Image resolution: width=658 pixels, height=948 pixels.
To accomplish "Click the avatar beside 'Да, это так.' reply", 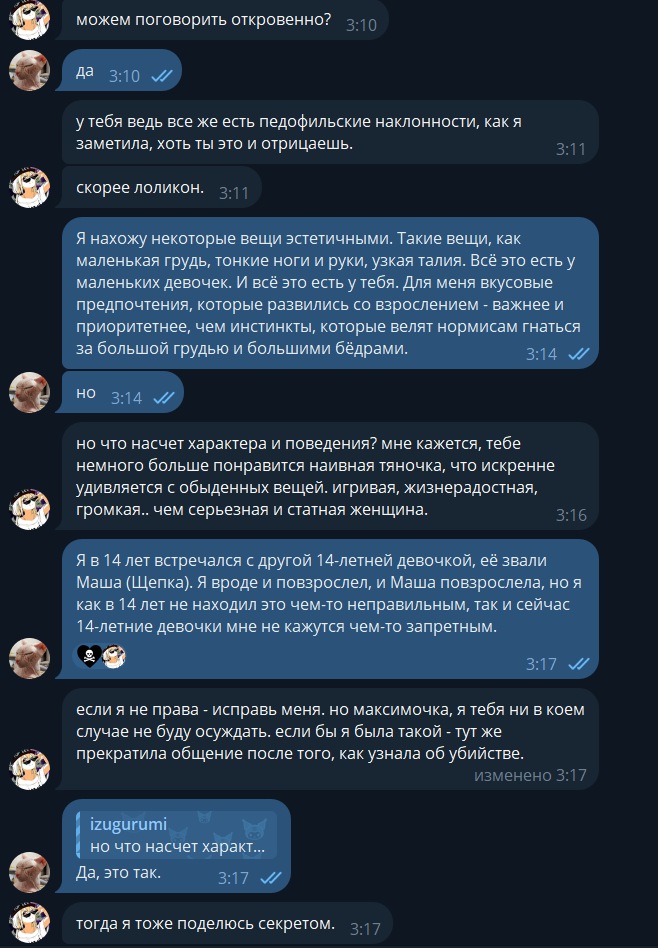I will 29,872.
